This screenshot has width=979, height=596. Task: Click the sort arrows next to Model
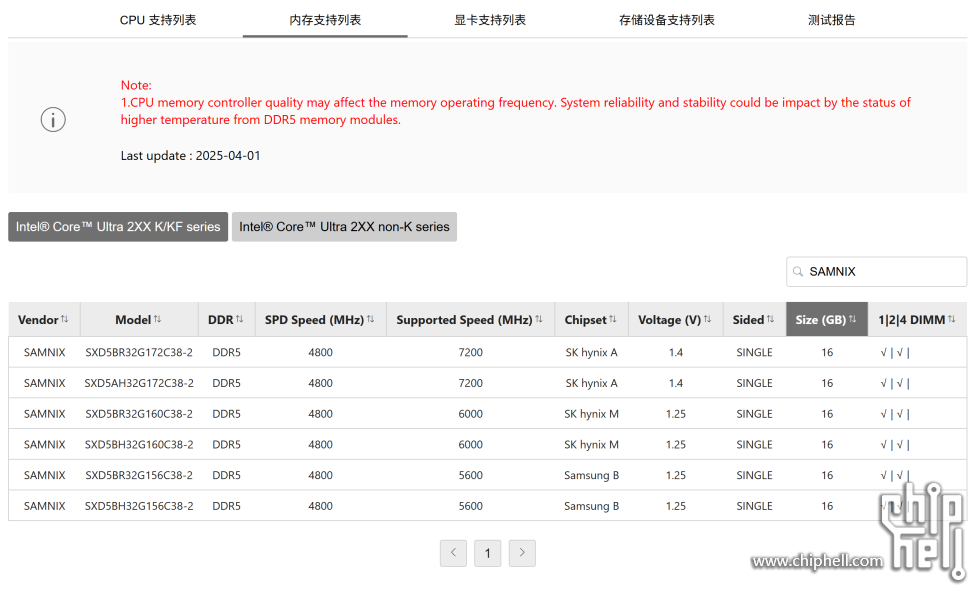coord(157,319)
